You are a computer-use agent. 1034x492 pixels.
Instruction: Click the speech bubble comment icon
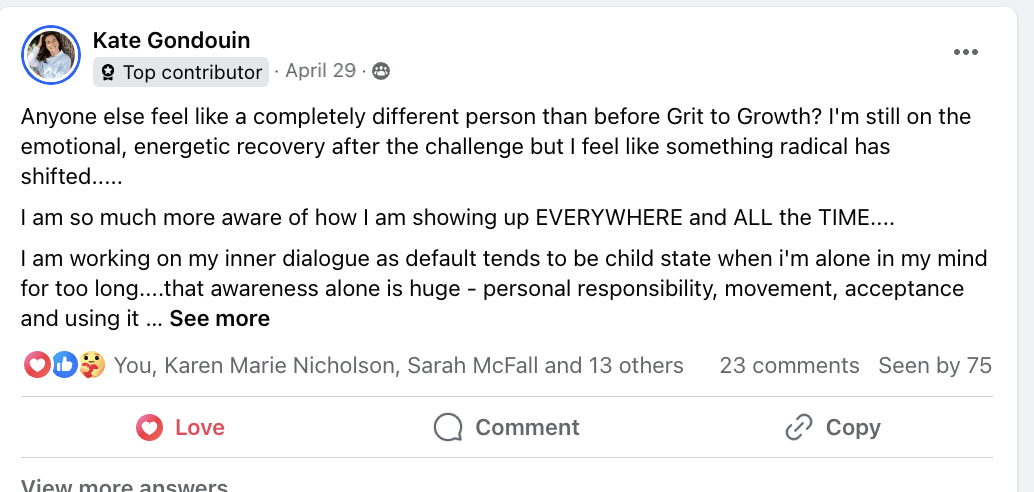pos(449,428)
